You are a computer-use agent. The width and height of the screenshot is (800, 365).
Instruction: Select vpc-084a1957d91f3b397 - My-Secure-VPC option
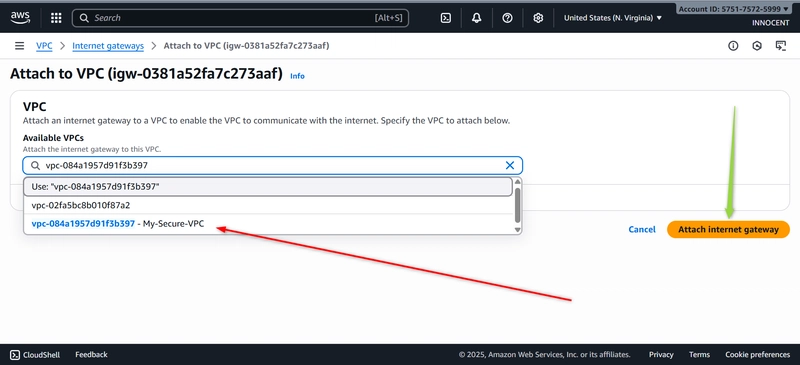268,224
